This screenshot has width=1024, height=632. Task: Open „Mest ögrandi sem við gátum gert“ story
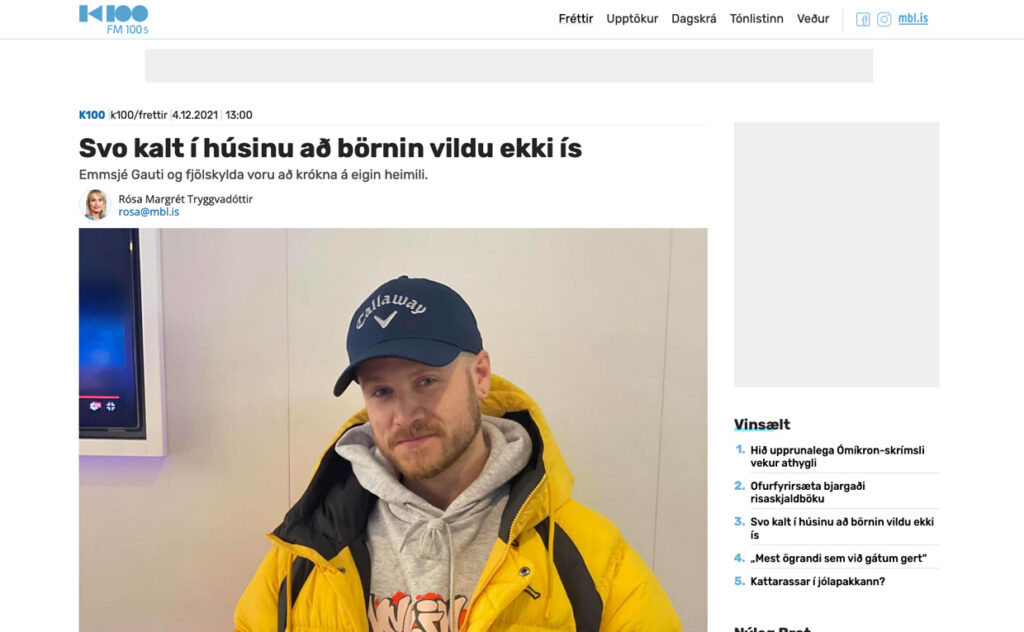coord(839,558)
